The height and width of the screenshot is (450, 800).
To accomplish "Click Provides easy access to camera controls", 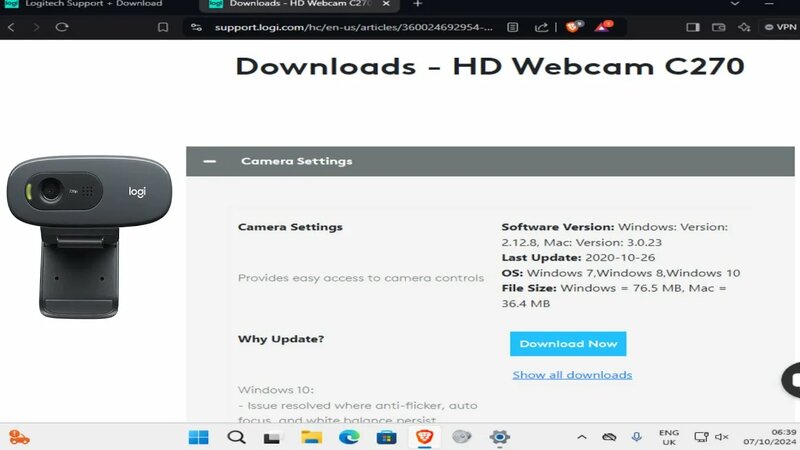I will coord(361,278).
